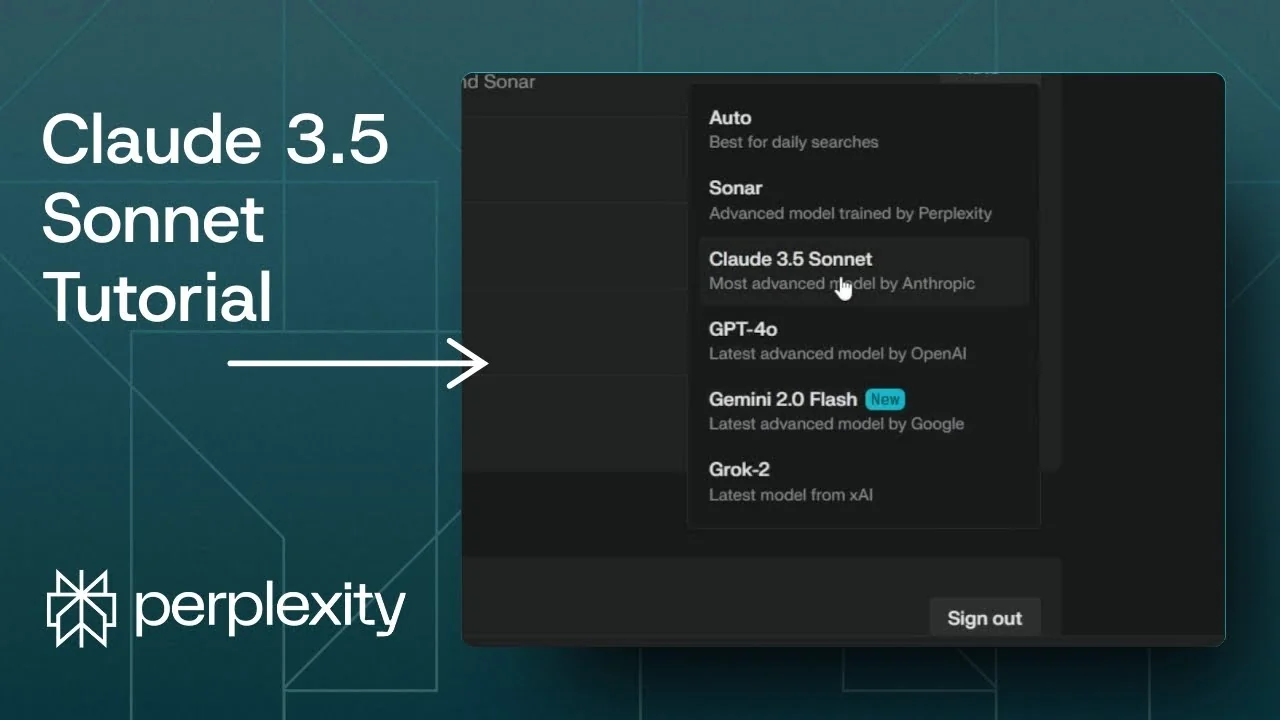Click 'Latest advanced model by Google' text
The width and height of the screenshot is (1280, 720).
pos(836,423)
